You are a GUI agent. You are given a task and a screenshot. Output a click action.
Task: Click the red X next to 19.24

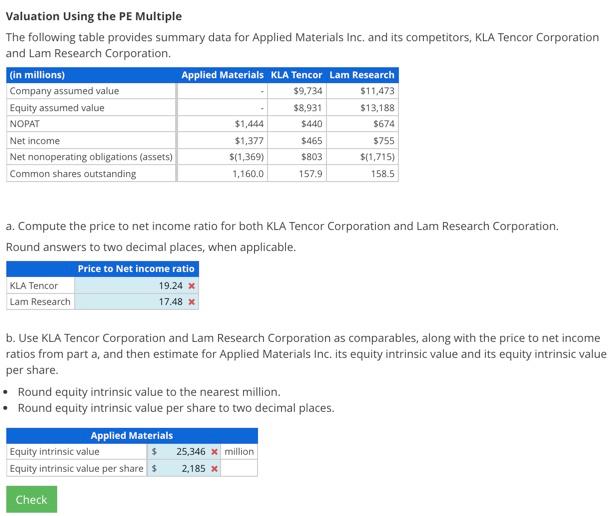coord(191,286)
